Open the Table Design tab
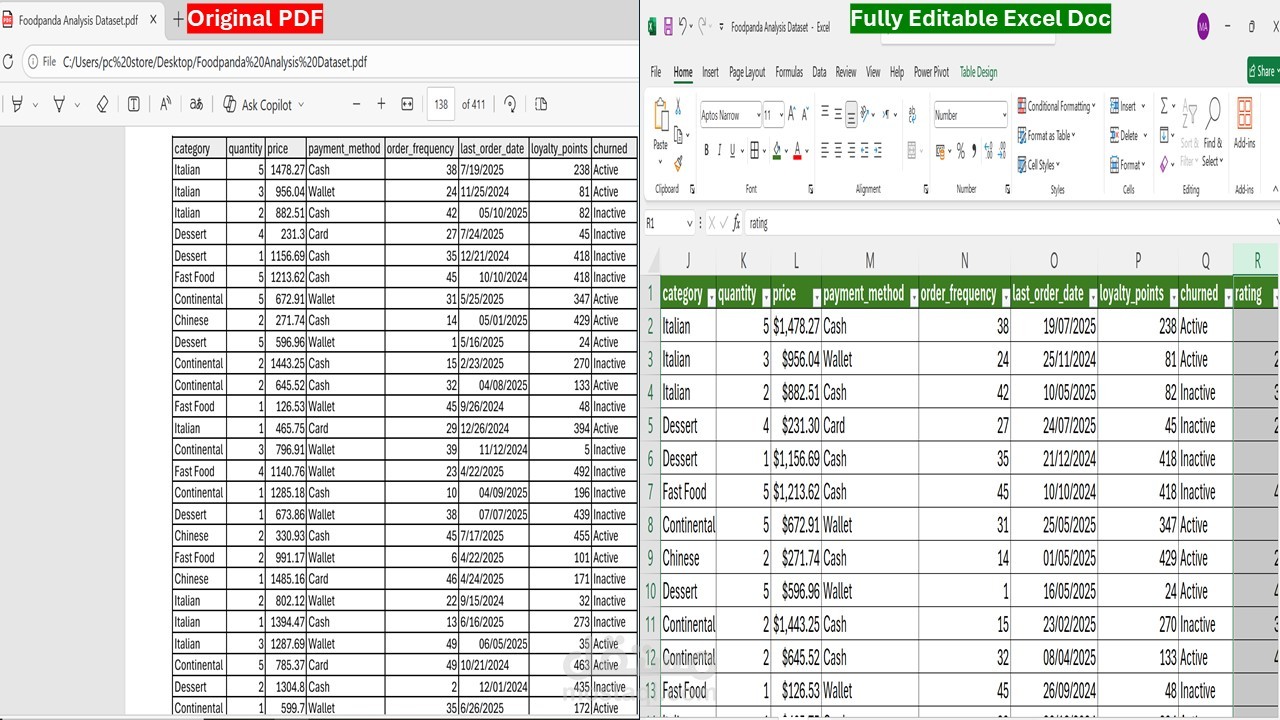 coord(978,72)
